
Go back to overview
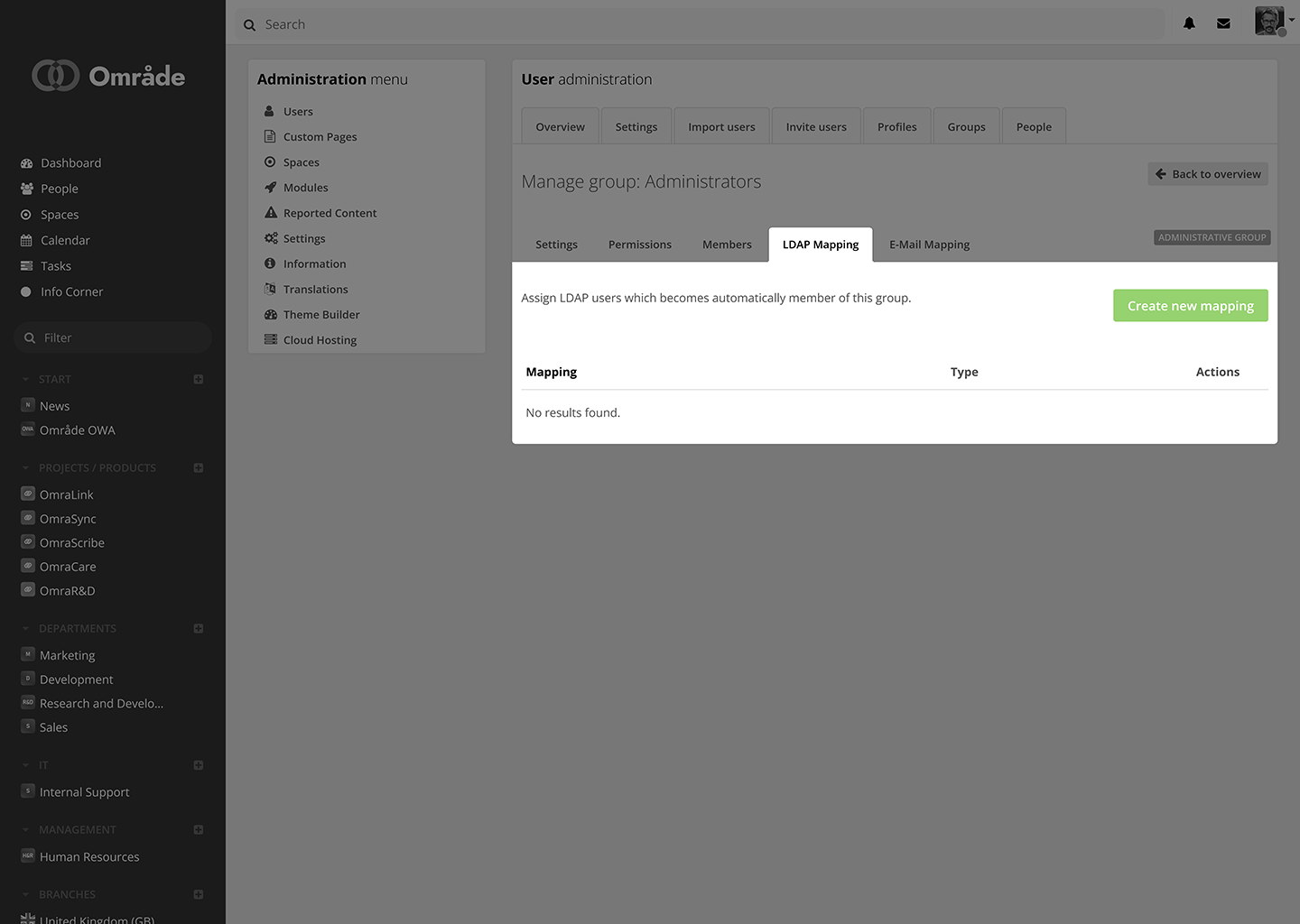1208,173
